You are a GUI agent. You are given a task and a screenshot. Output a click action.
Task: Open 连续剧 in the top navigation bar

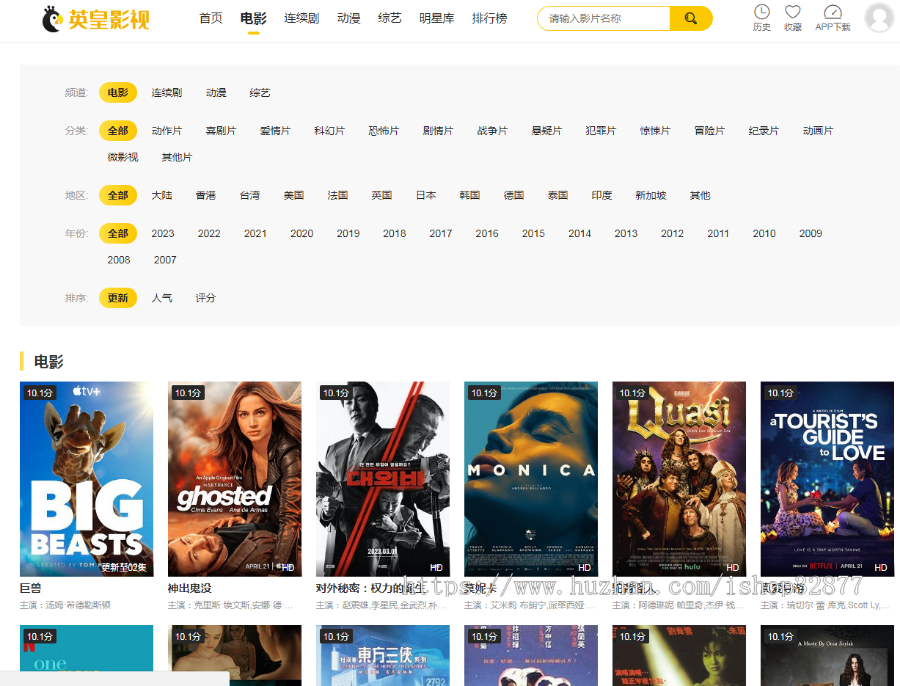click(x=301, y=18)
